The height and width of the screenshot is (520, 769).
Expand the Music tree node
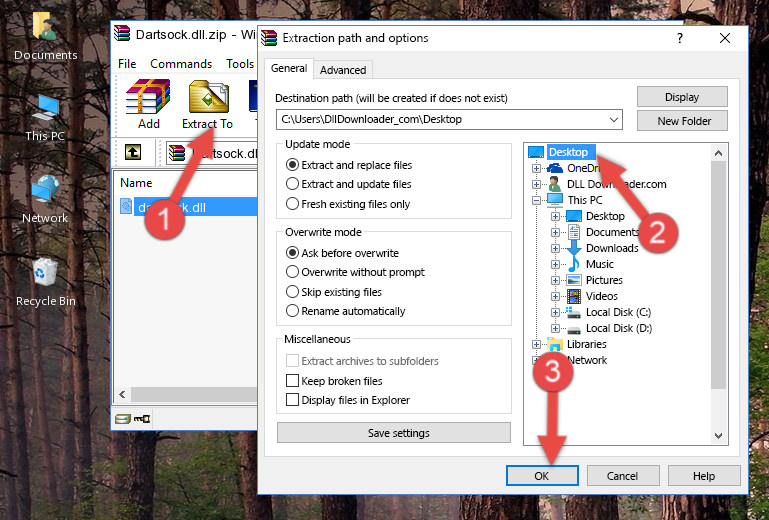point(555,264)
